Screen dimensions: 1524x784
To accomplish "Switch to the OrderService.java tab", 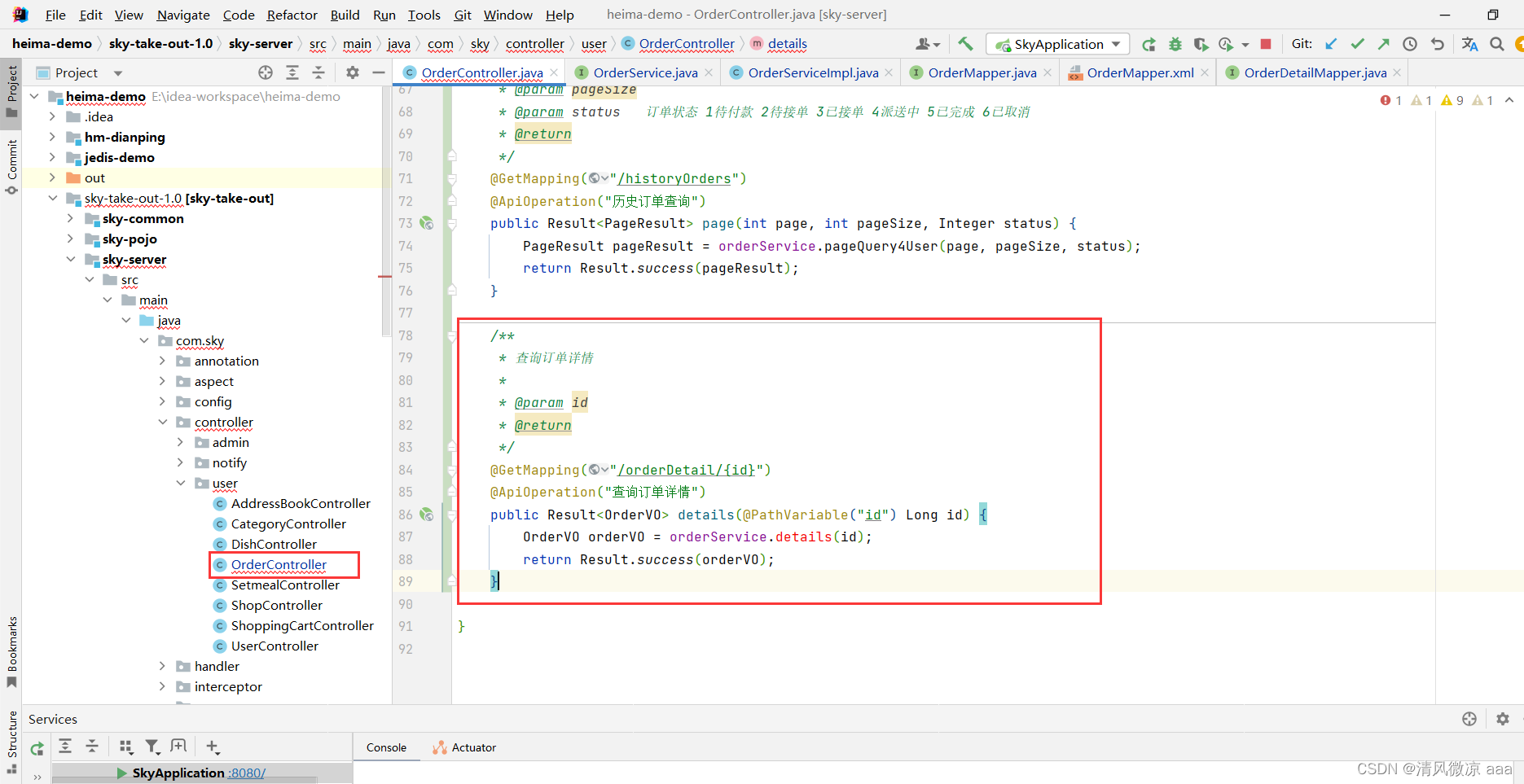I will coord(644,72).
